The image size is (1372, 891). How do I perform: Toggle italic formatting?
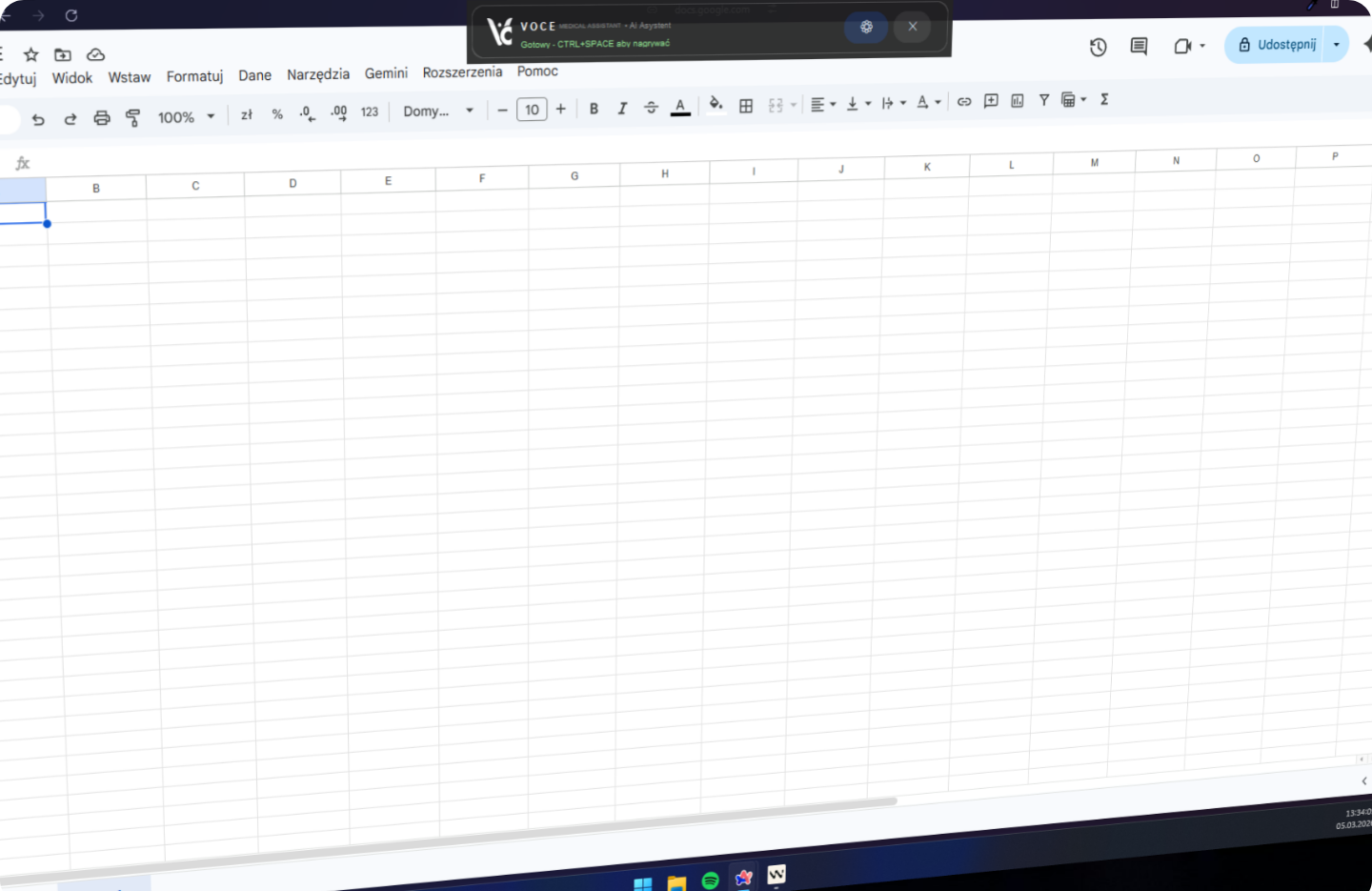pyautogui.click(x=622, y=109)
